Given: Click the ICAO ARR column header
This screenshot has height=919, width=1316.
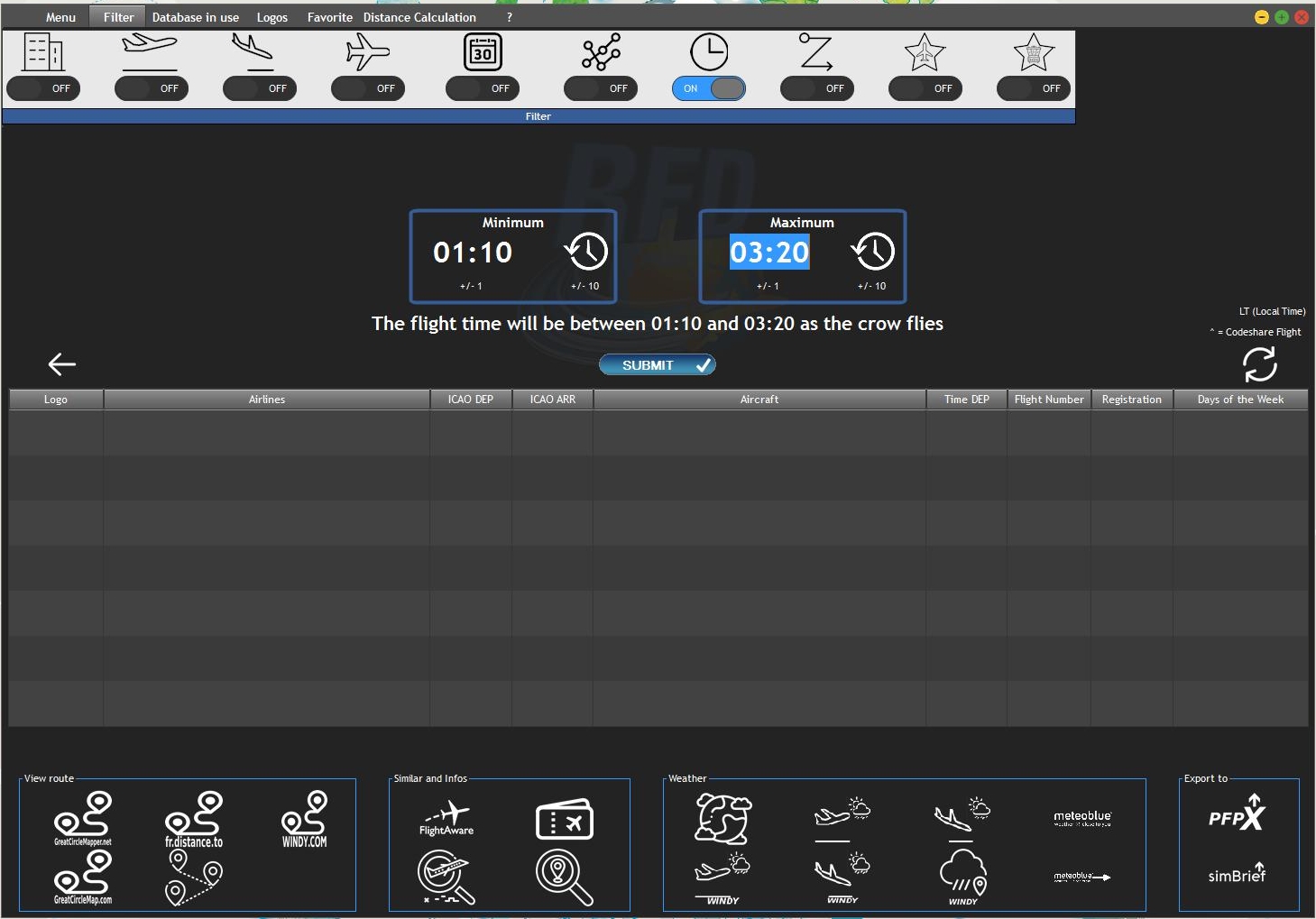Looking at the screenshot, I should pos(553,400).
